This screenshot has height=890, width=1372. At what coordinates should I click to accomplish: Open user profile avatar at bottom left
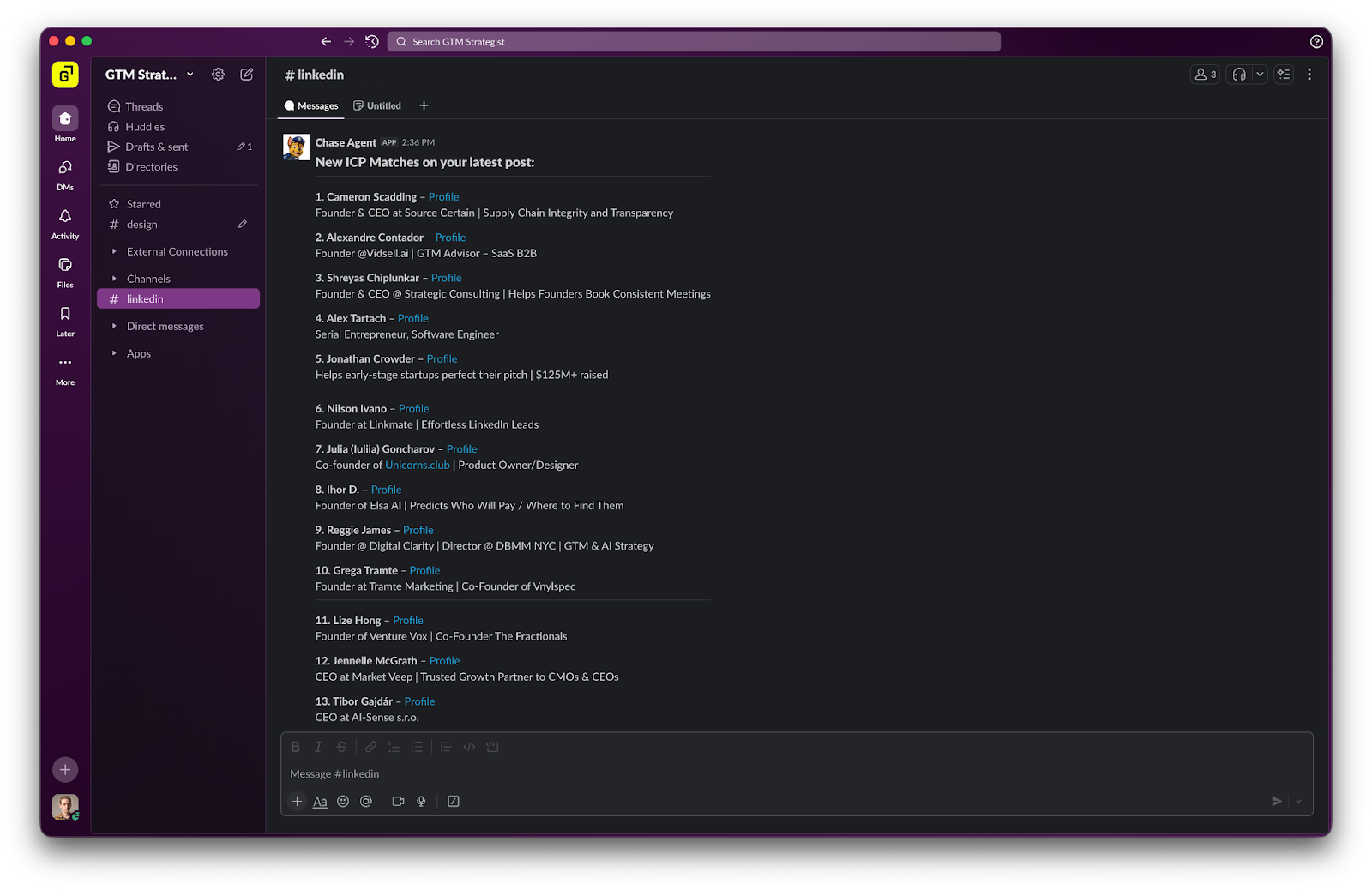click(x=65, y=807)
